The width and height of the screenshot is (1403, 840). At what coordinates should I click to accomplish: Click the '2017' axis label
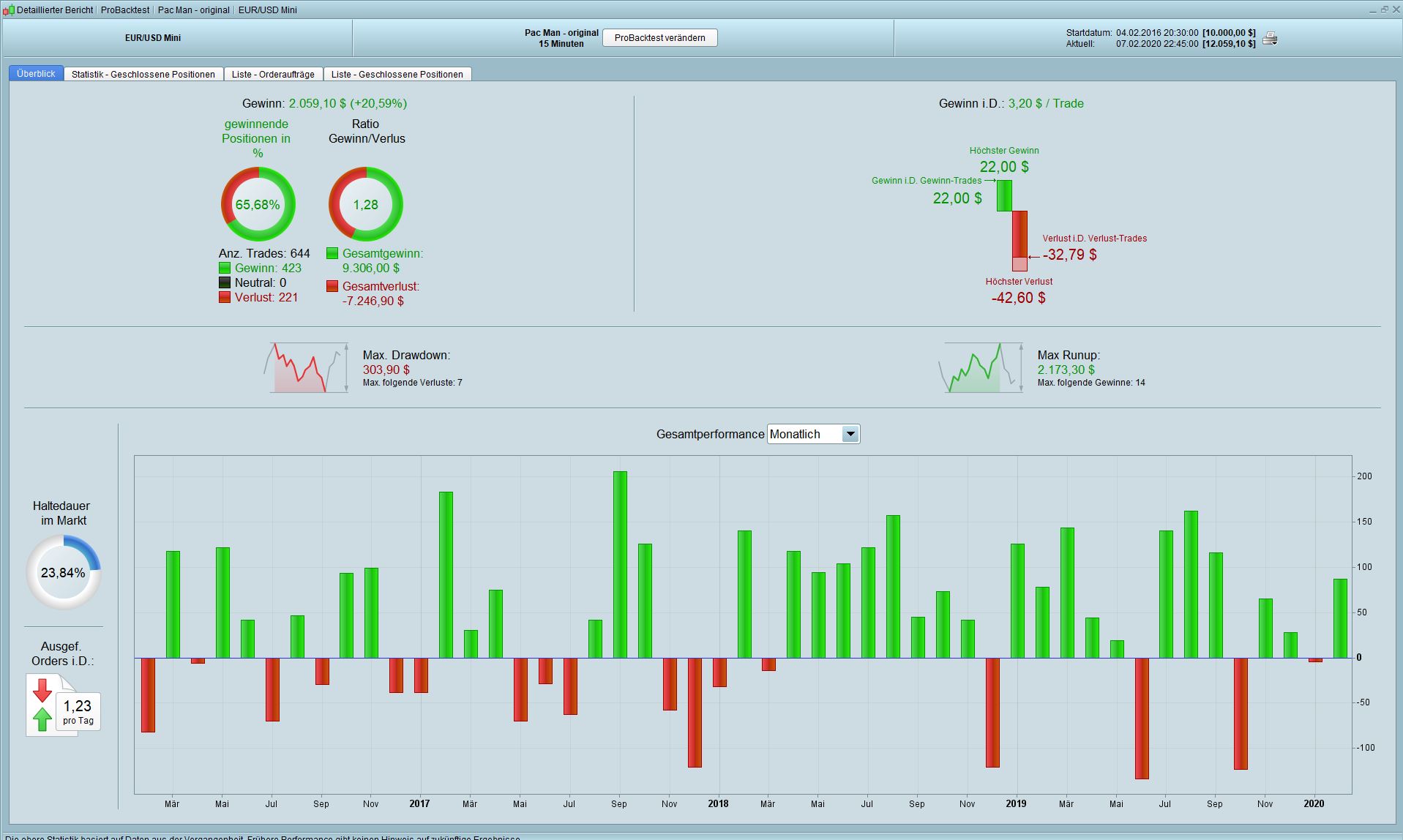click(x=419, y=803)
